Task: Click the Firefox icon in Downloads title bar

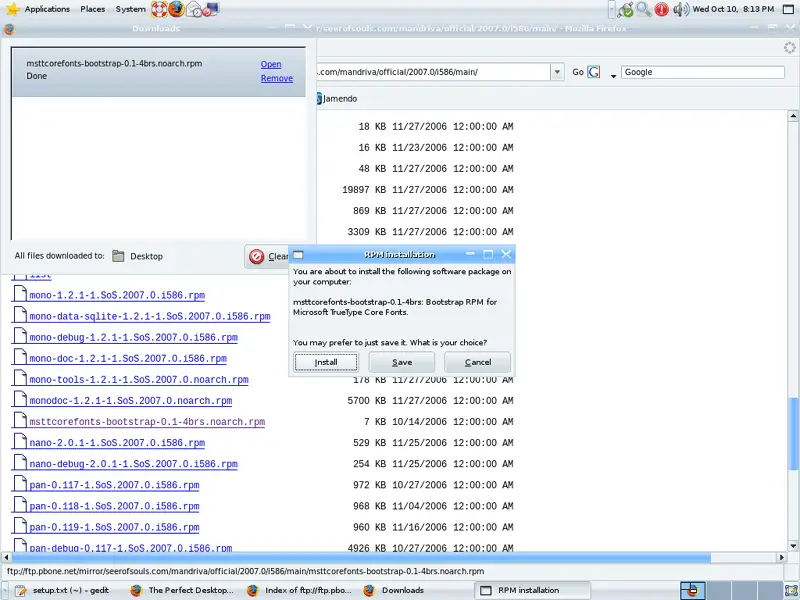Action: (9, 29)
